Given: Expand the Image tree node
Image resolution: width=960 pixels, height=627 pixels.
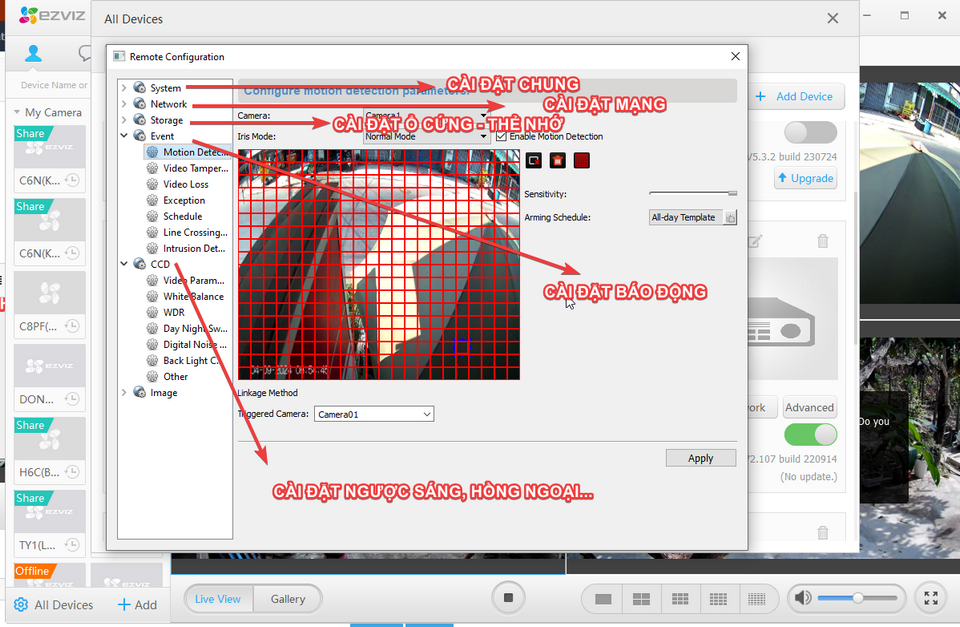Looking at the screenshot, I should (124, 392).
